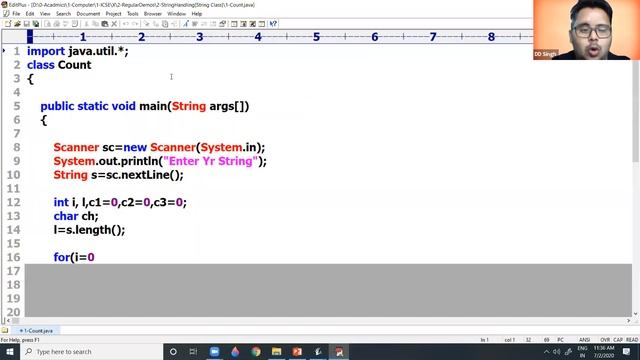Click the OVR indicator in status bar
The height and width of the screenshot is (360, 640).
[605, 340]
